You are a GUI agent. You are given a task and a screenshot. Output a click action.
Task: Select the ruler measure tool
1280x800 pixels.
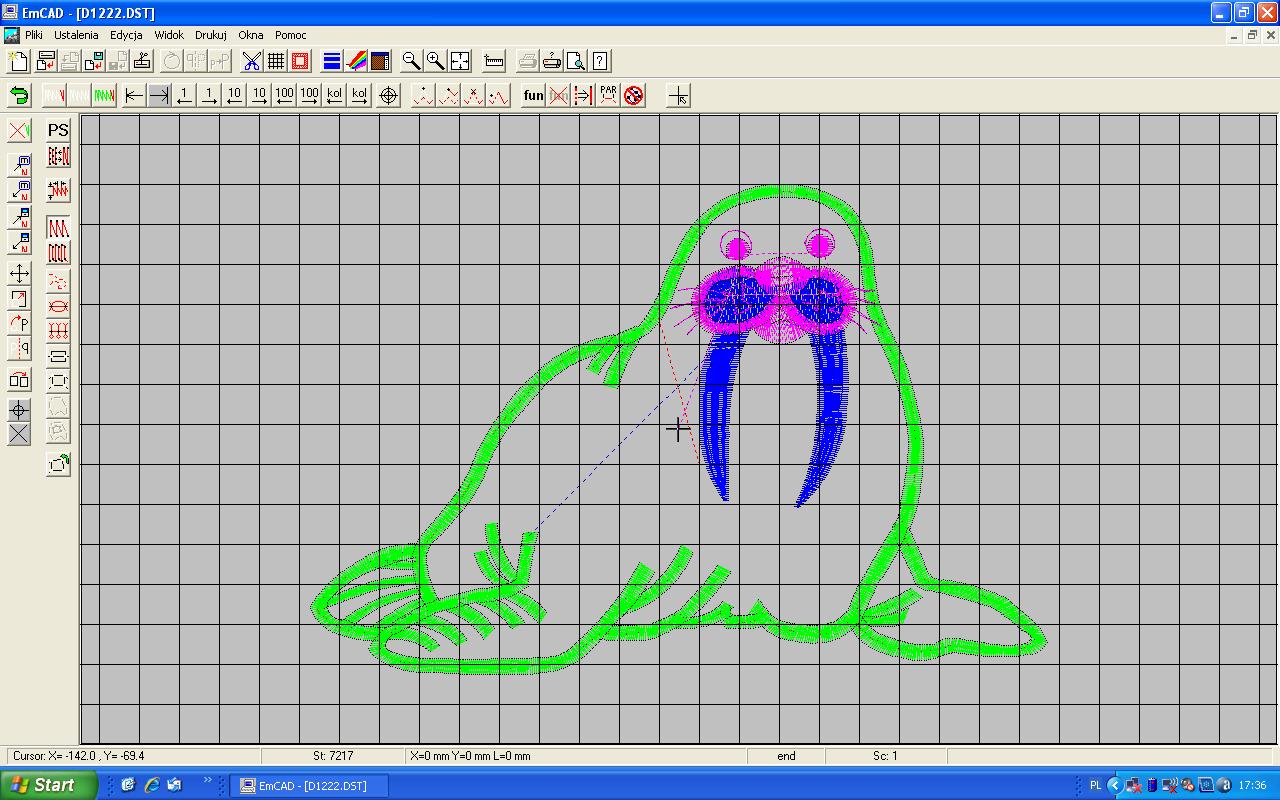click(x=494, y=61)
